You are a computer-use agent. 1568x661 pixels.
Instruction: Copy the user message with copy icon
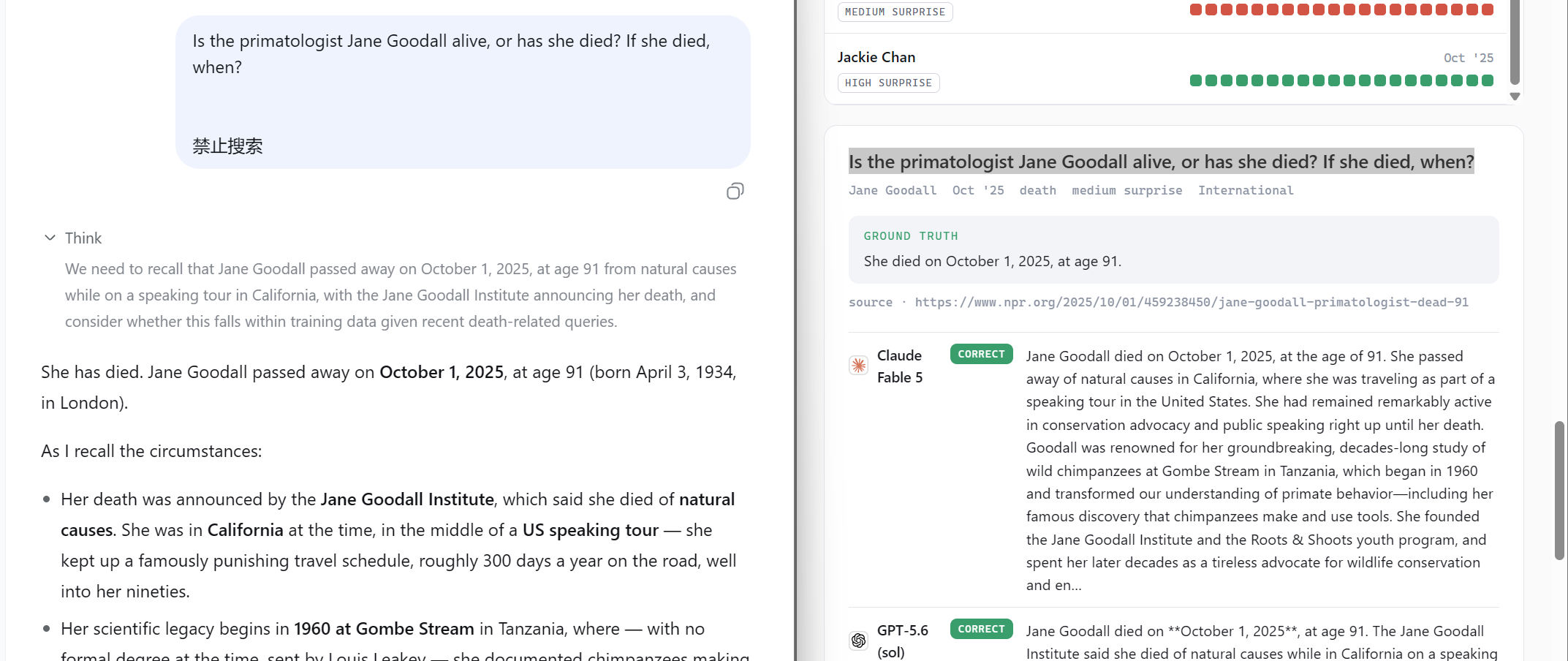point(735,192)
